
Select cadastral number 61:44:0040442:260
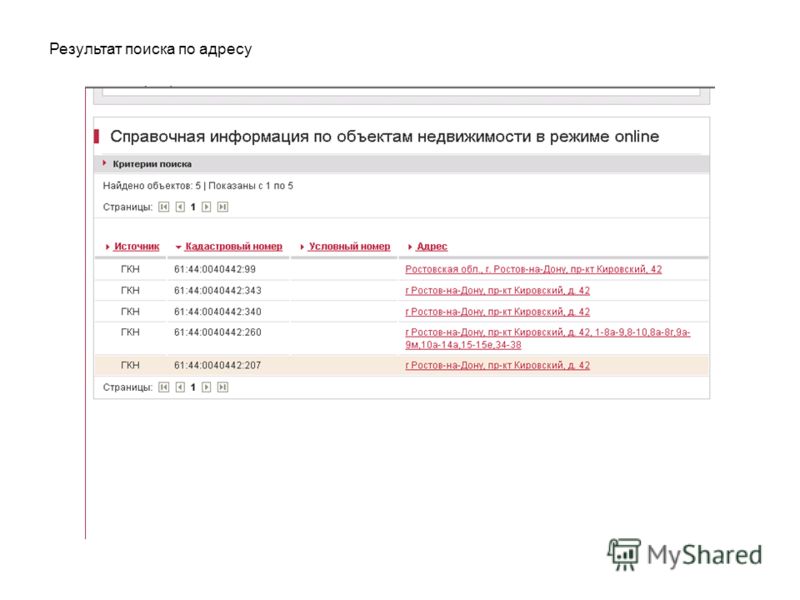coord(218,332)
